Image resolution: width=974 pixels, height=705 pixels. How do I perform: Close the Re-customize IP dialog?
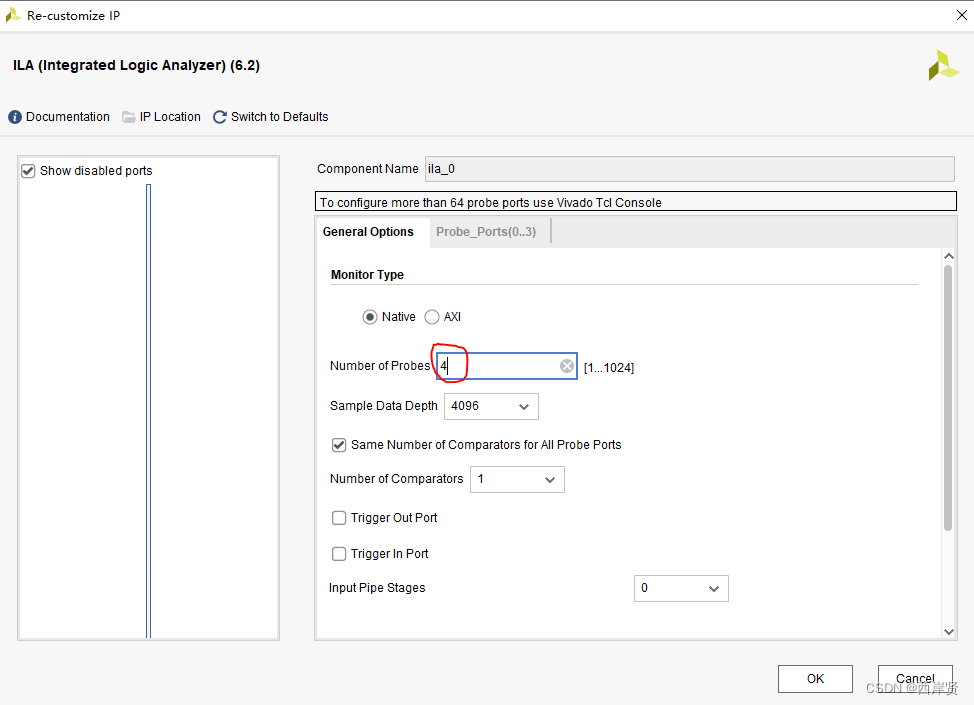pos(962,15)
